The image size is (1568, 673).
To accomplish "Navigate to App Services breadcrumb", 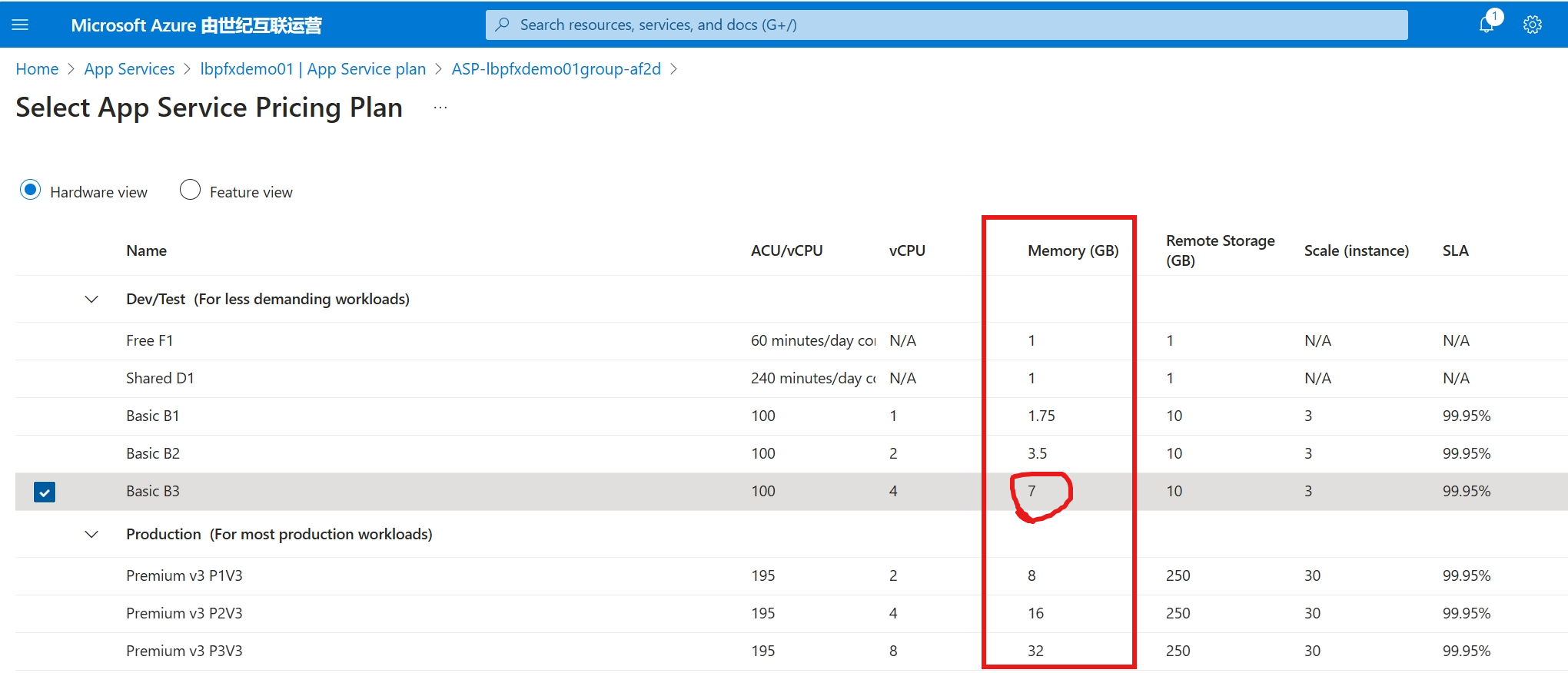I will (129, 69).
